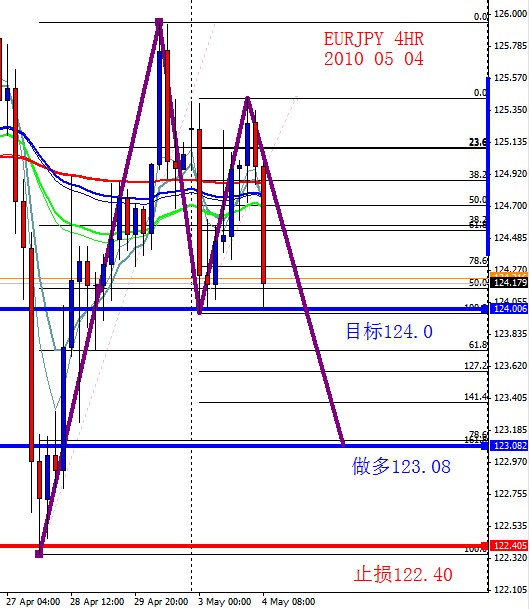
Task: Select the 23.6 Fibonacci level label
Action: pyautogui.click(x=478, y=142)
